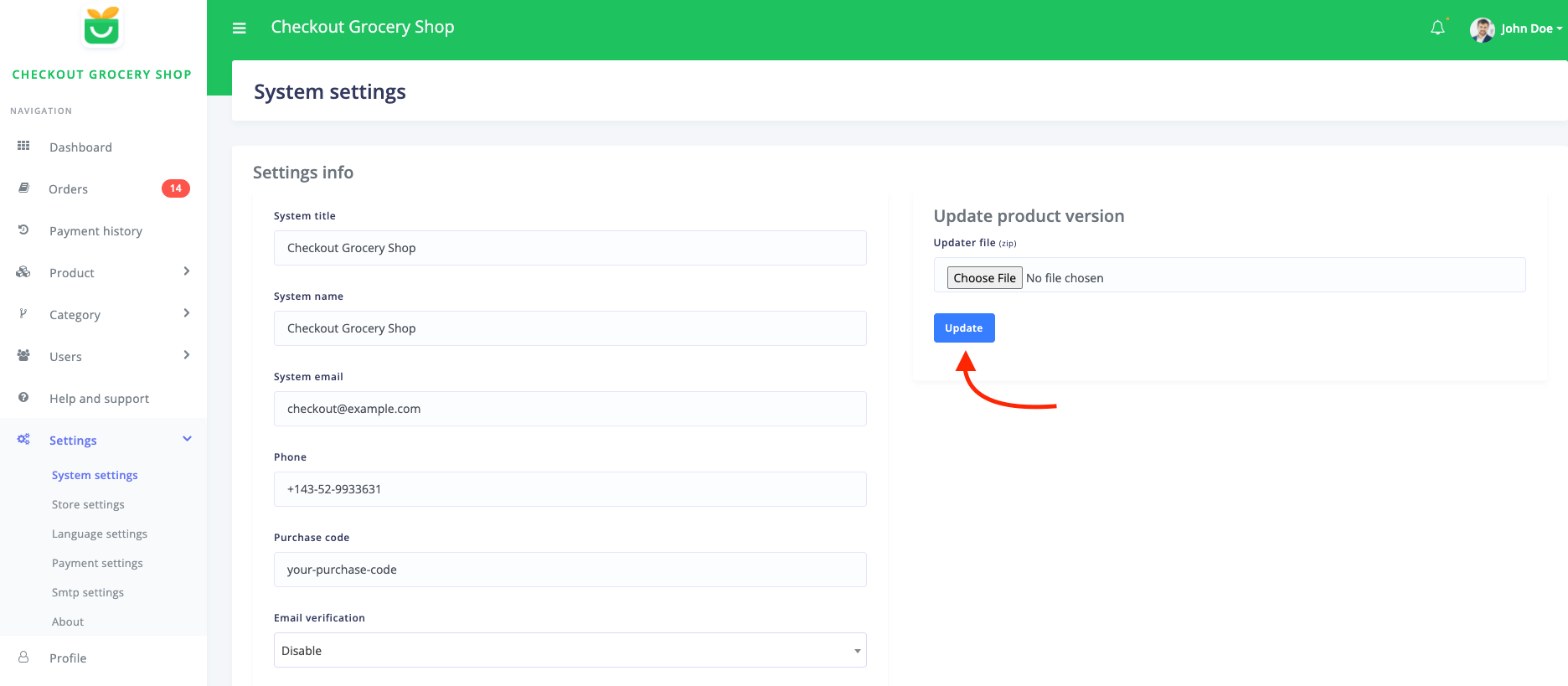Open Smtp settings
The width and height of the screenshot is (1568, 686).
tap(88, 592)
